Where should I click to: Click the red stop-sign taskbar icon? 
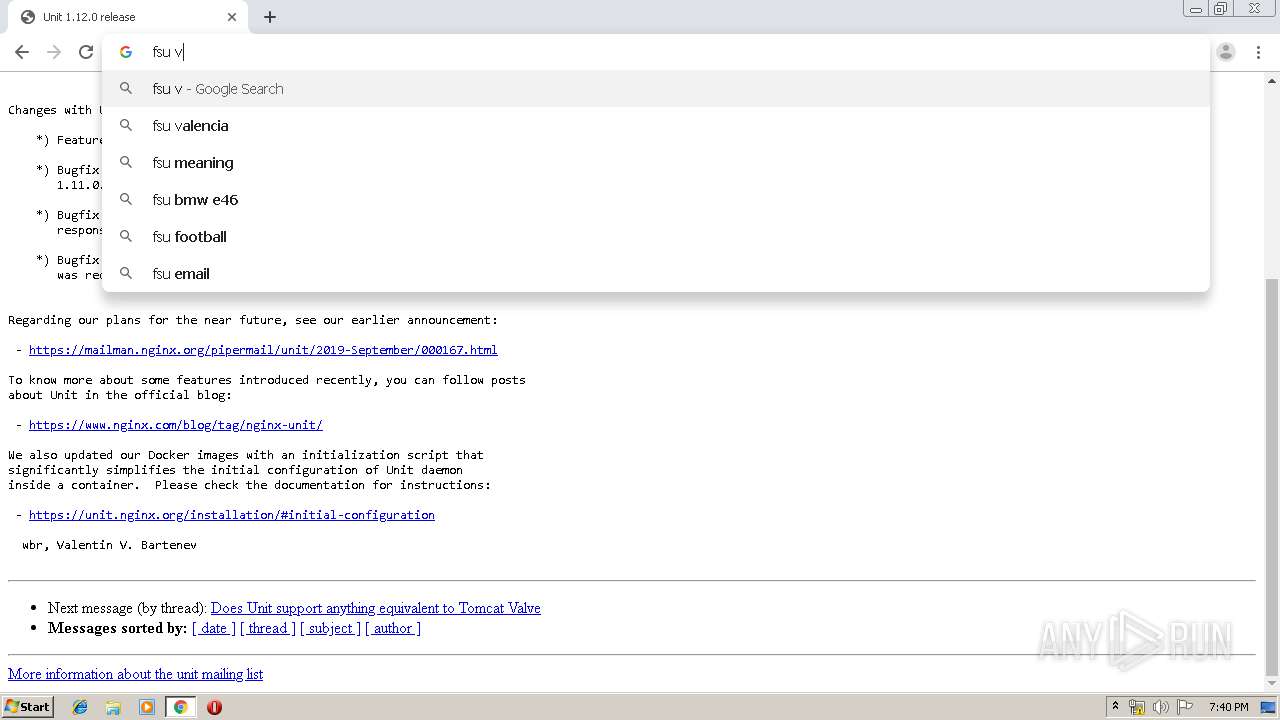214,707
